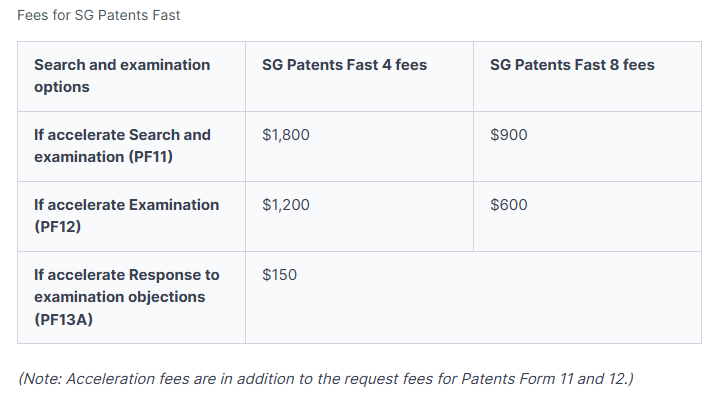This screenshot has height=402, width=722.
Task: Select 'Response to examination objections (PF13A)' label
Action: tap(126, 297)
